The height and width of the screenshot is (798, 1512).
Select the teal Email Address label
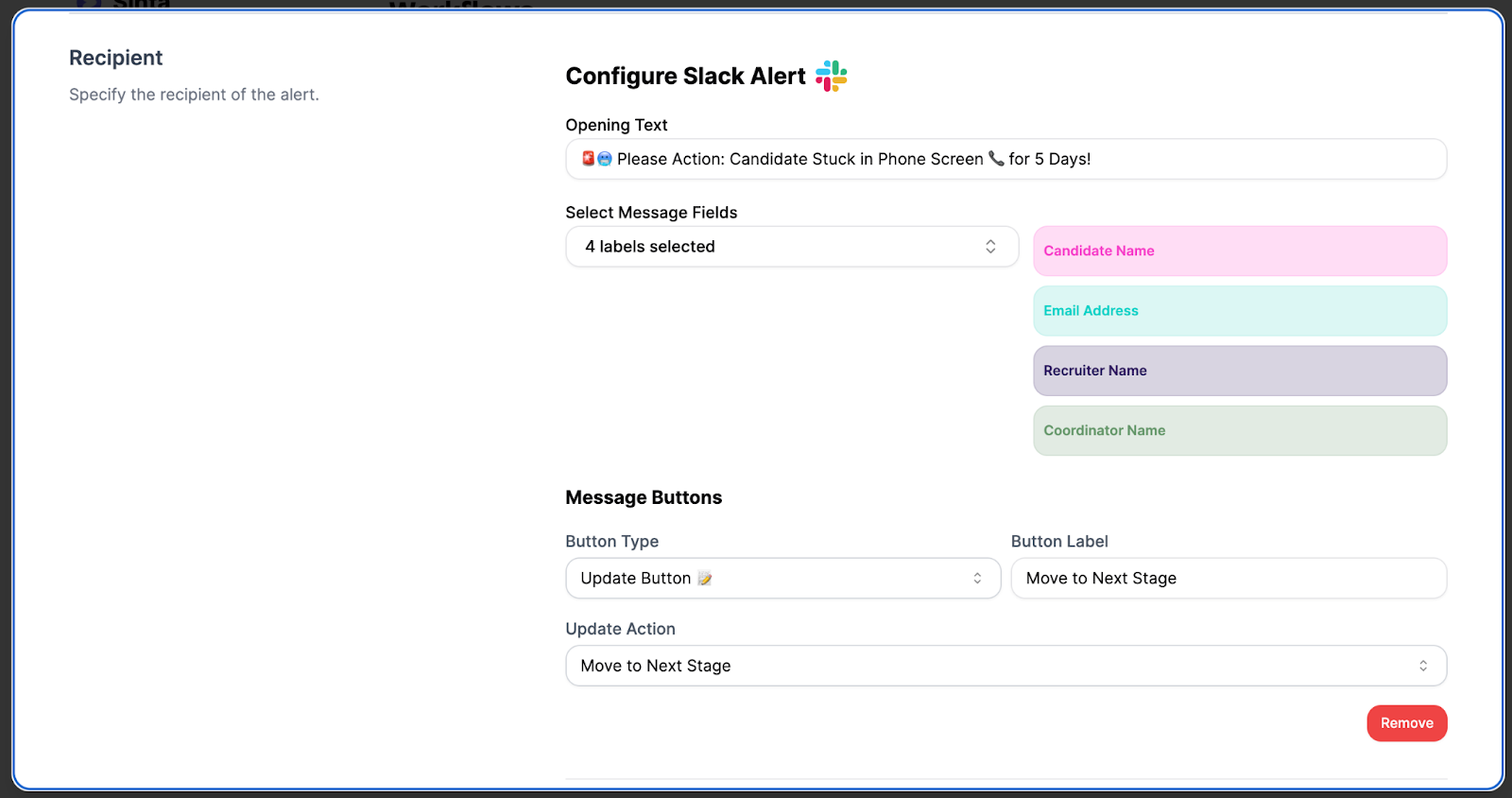(x=1240, y=311)
